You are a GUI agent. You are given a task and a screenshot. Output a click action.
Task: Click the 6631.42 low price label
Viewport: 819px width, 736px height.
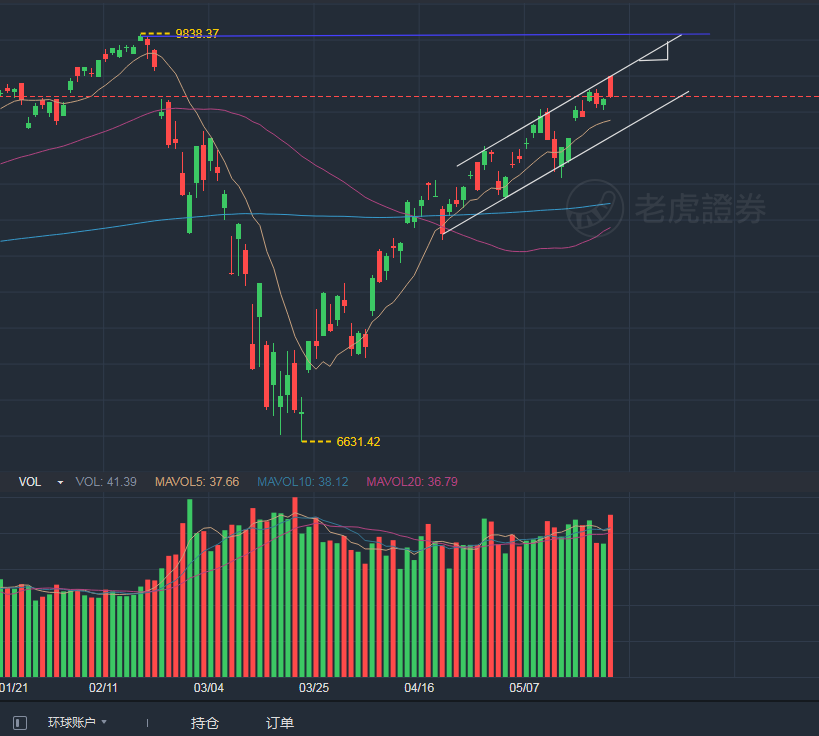[358, 441]
